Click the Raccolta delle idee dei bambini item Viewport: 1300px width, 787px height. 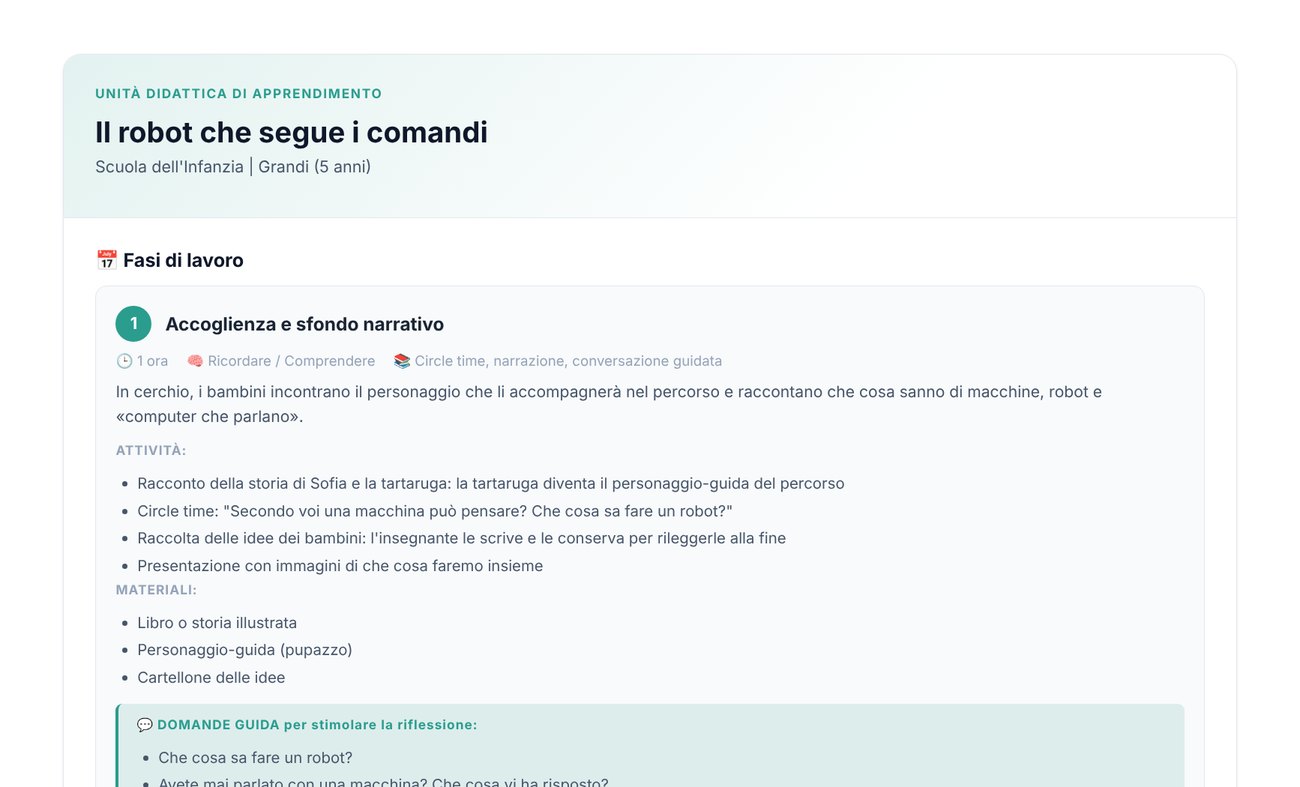(461, 538)
